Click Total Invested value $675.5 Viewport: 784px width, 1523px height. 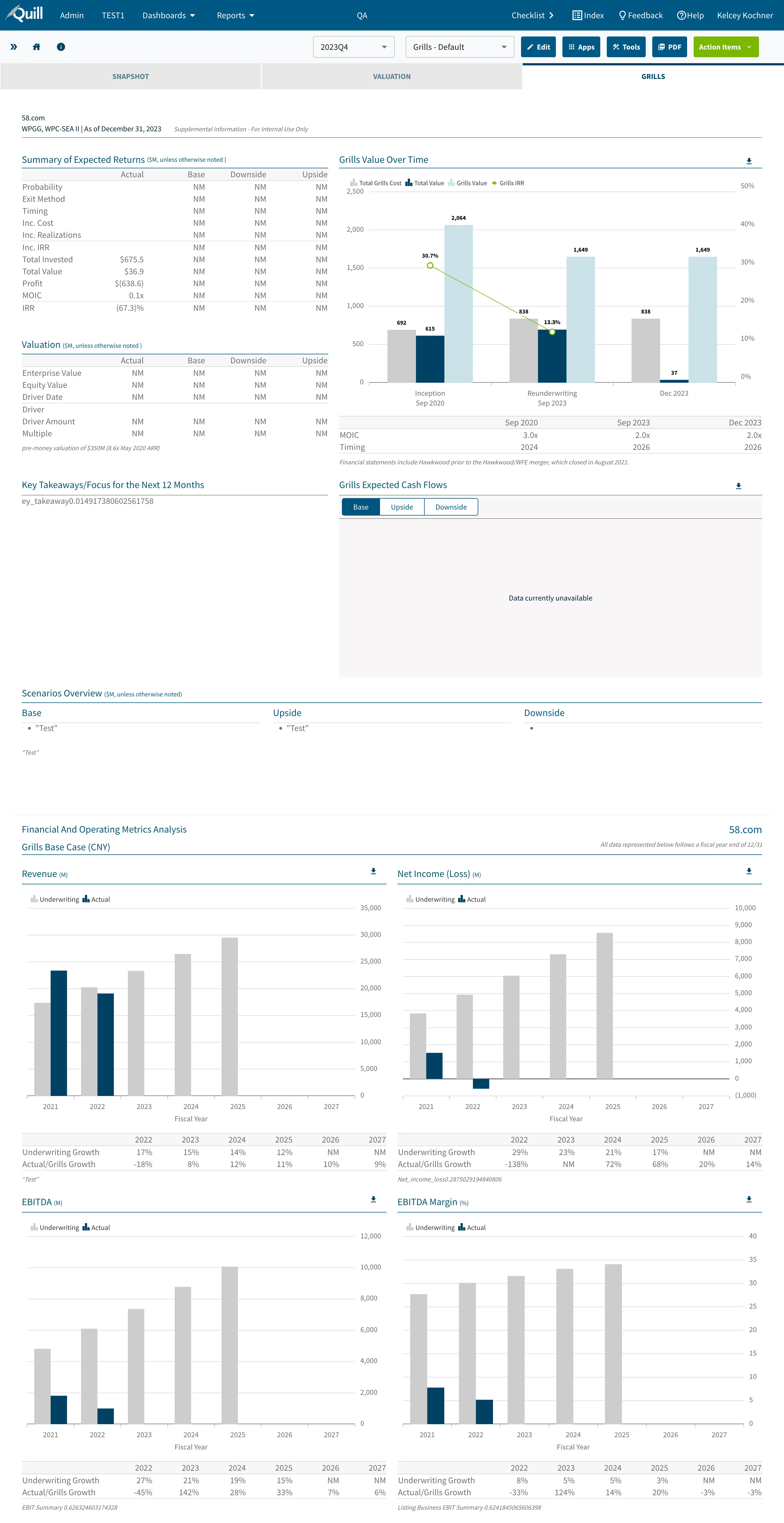pos(132,260)
